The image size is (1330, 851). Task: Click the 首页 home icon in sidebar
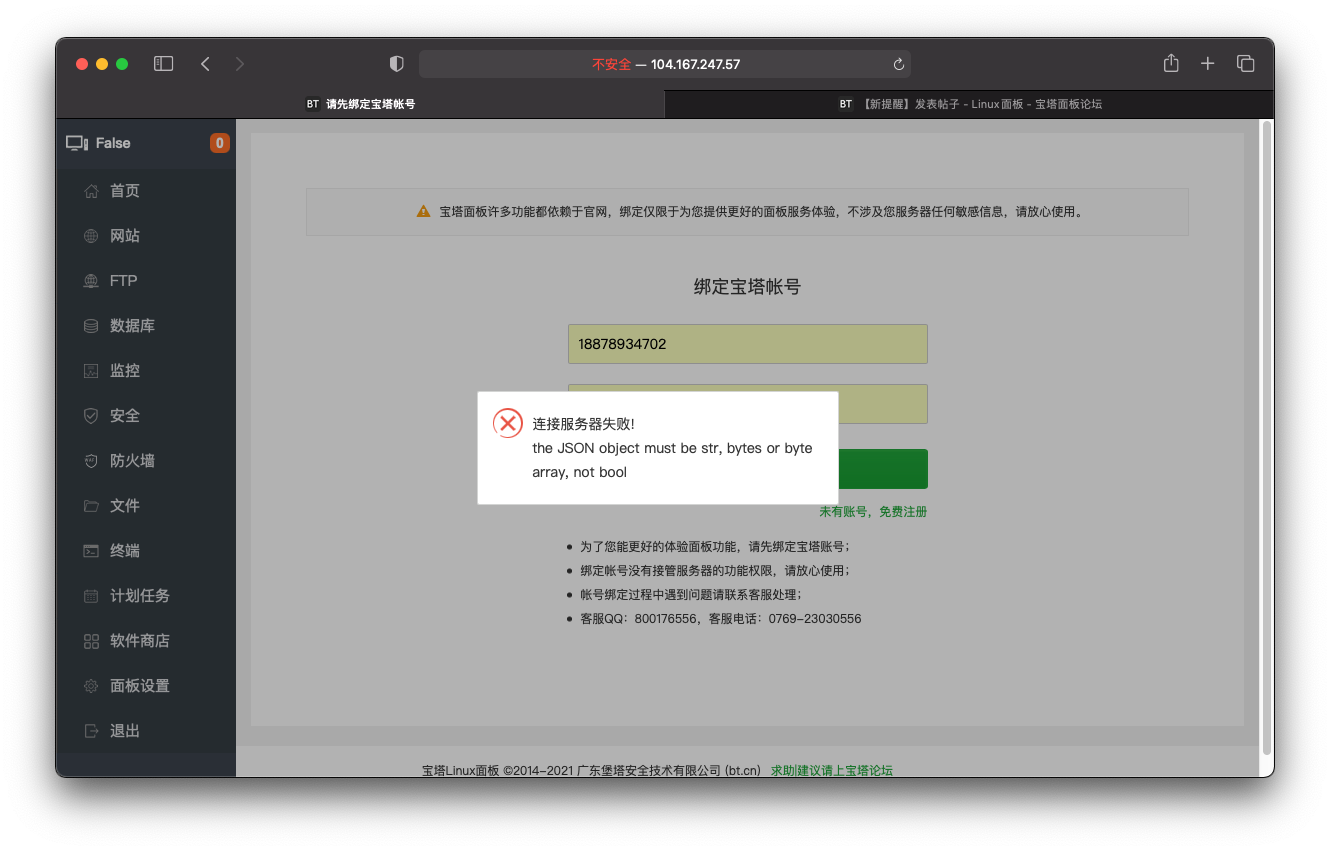(92, 191)
